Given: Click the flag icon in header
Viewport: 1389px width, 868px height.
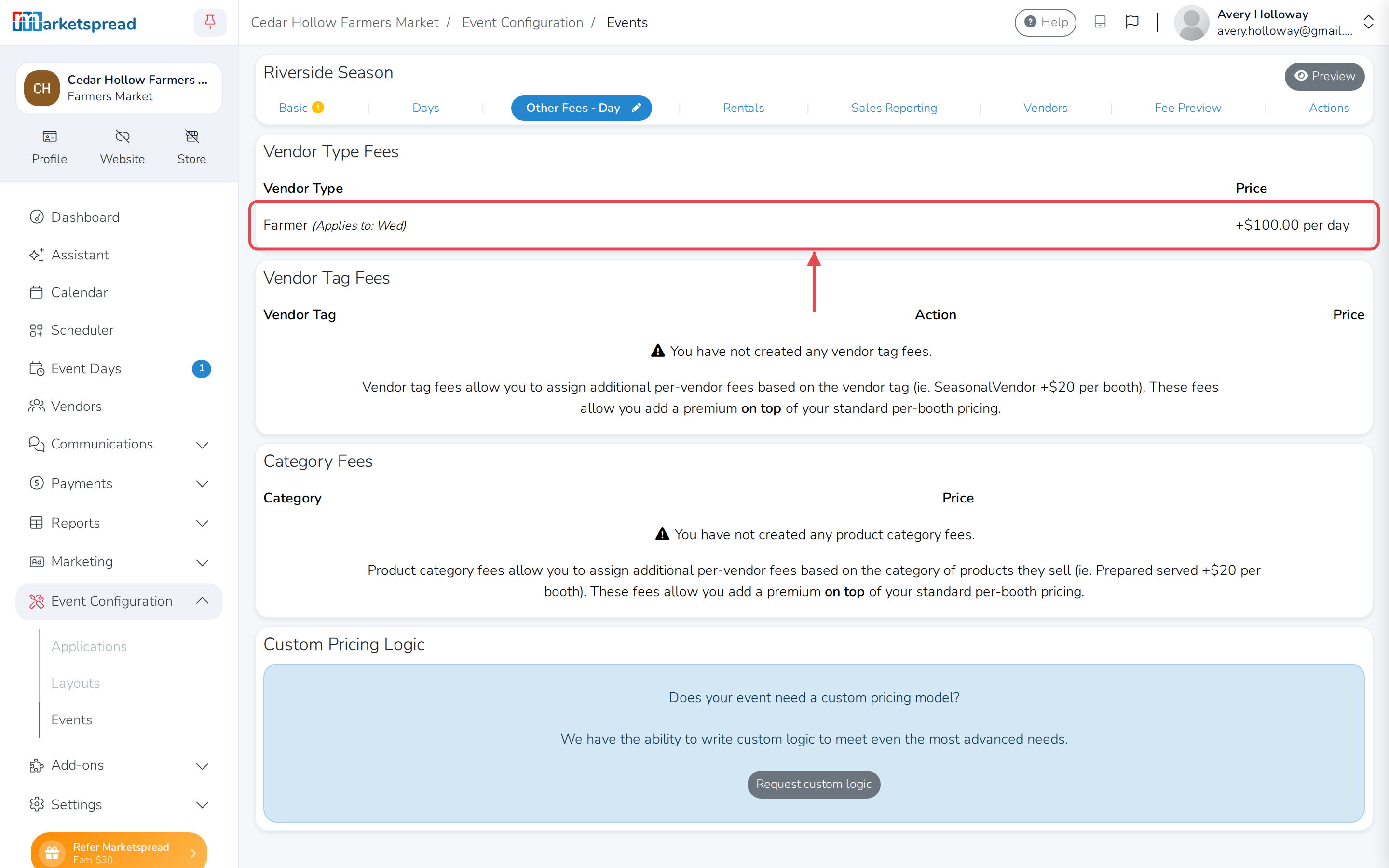Looking at the screenshot, I should tap(1132, 22).
